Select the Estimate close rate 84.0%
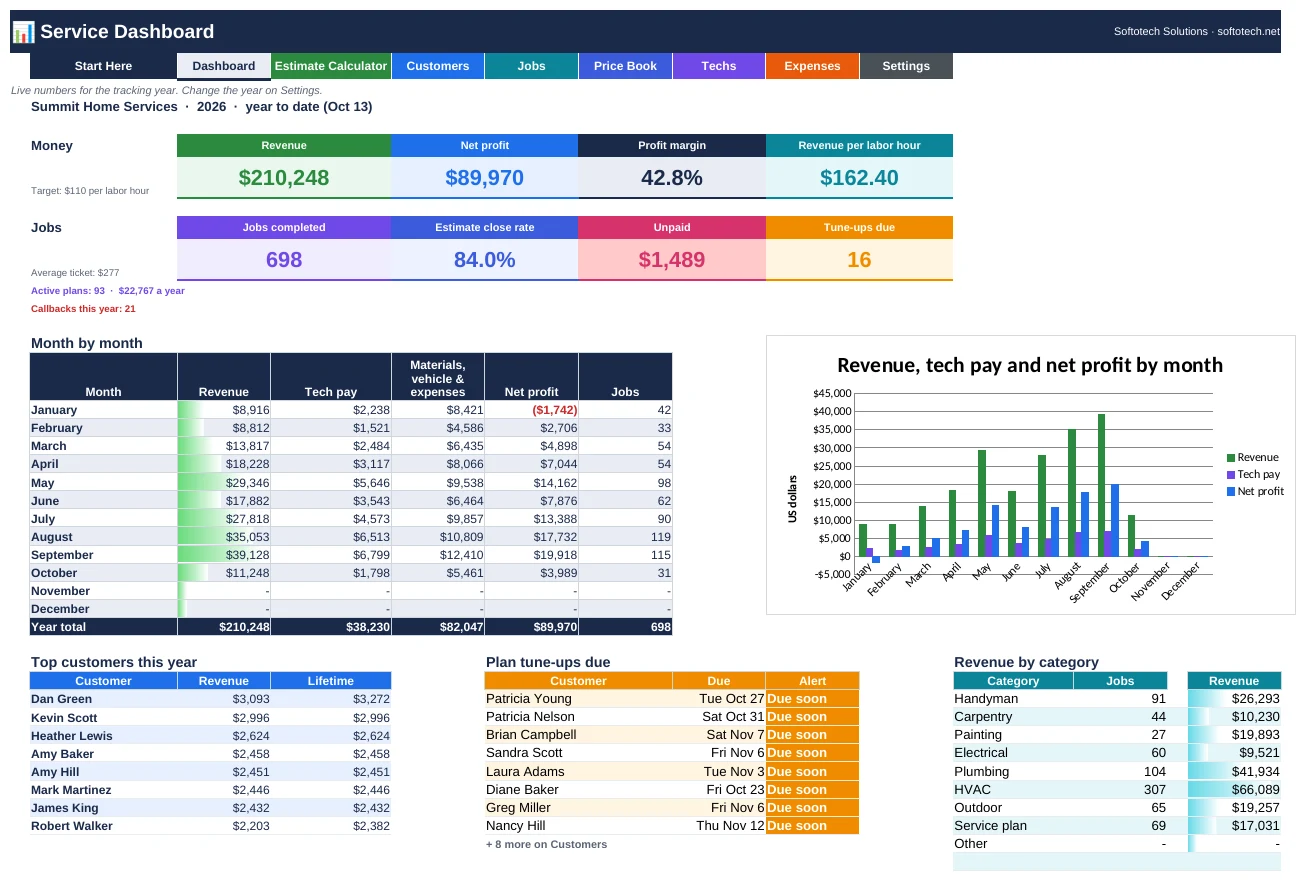Screen dimensions: 1306x881 pos(485,260)
